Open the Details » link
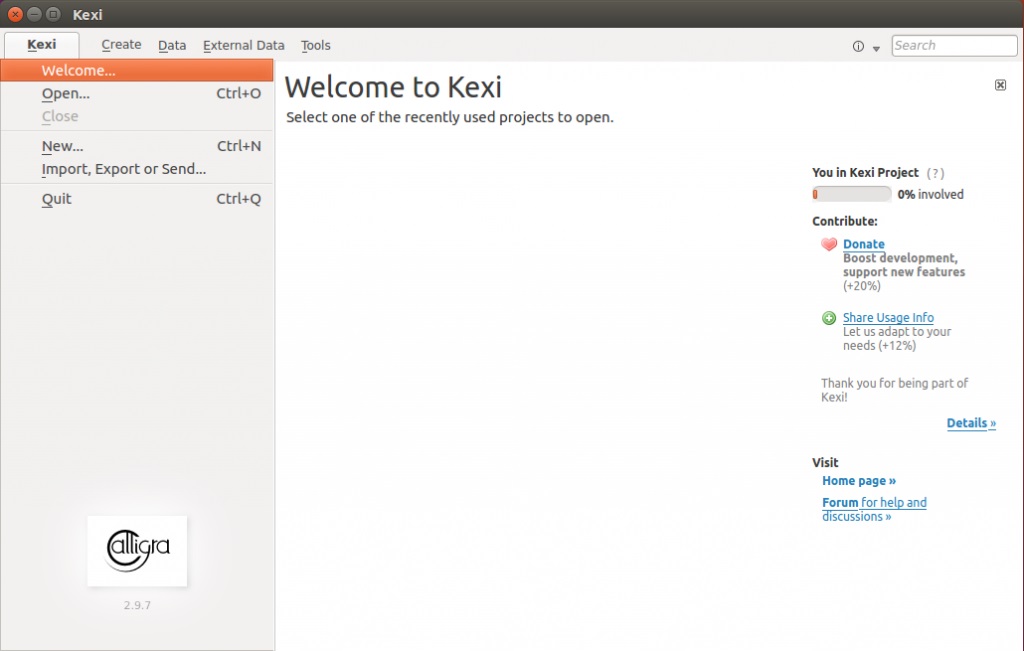Viewport: 1024px width, 651px height. tap(971, 423)
